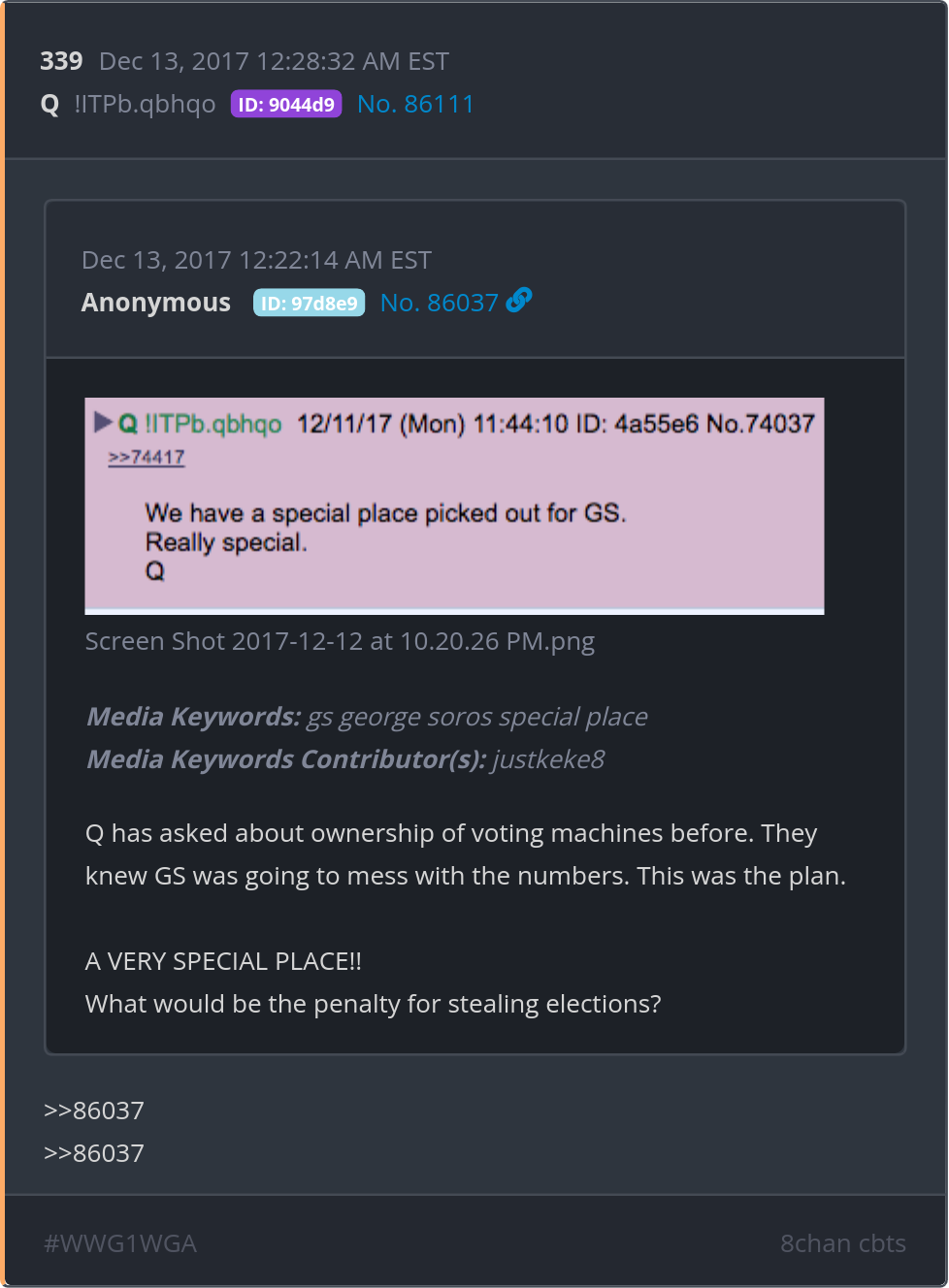Click the >>74417 reply link in screenshot
The width and height of the screenshot is (949, 1288).
point(147,457)
